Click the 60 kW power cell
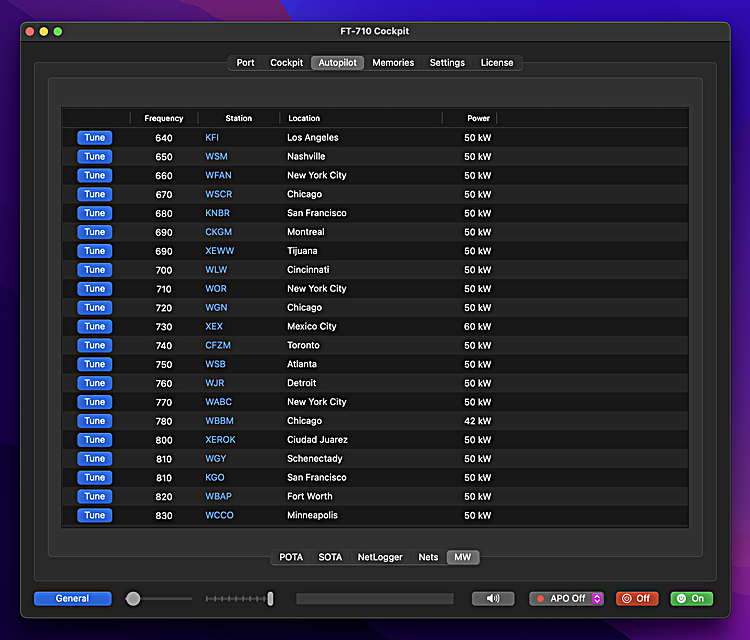The height and width of the screenshot is (640, 750). (x=477, y=327)
